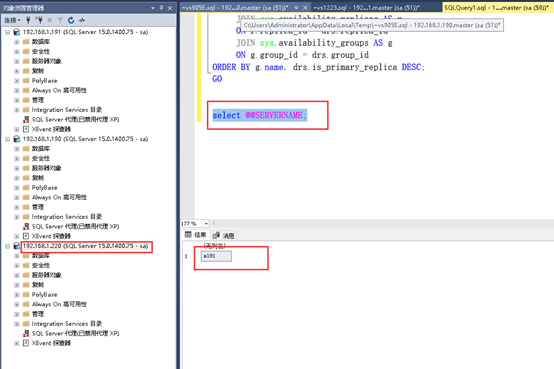Collapse the 192.168.1.191 server node
The width and height of the screenshot is (554, 369).
pos(7,32)
